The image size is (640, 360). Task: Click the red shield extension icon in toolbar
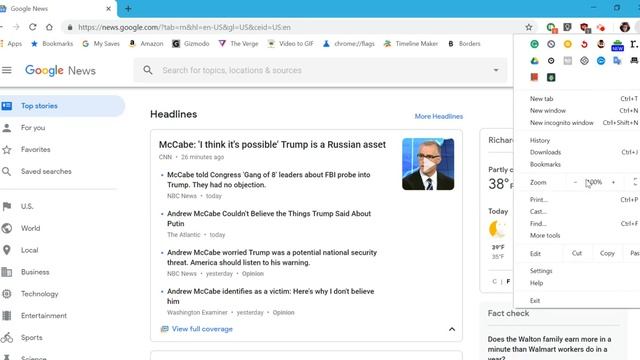(x=584, y=28)
